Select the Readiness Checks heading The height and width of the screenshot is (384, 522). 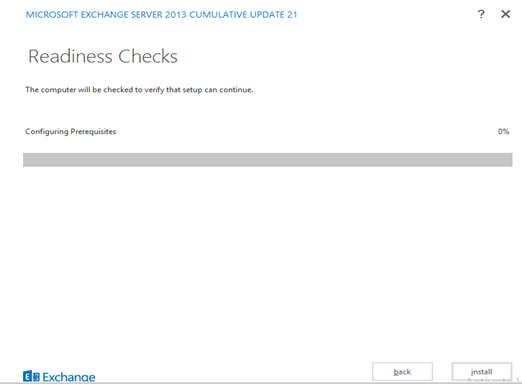tap(103, 56)
